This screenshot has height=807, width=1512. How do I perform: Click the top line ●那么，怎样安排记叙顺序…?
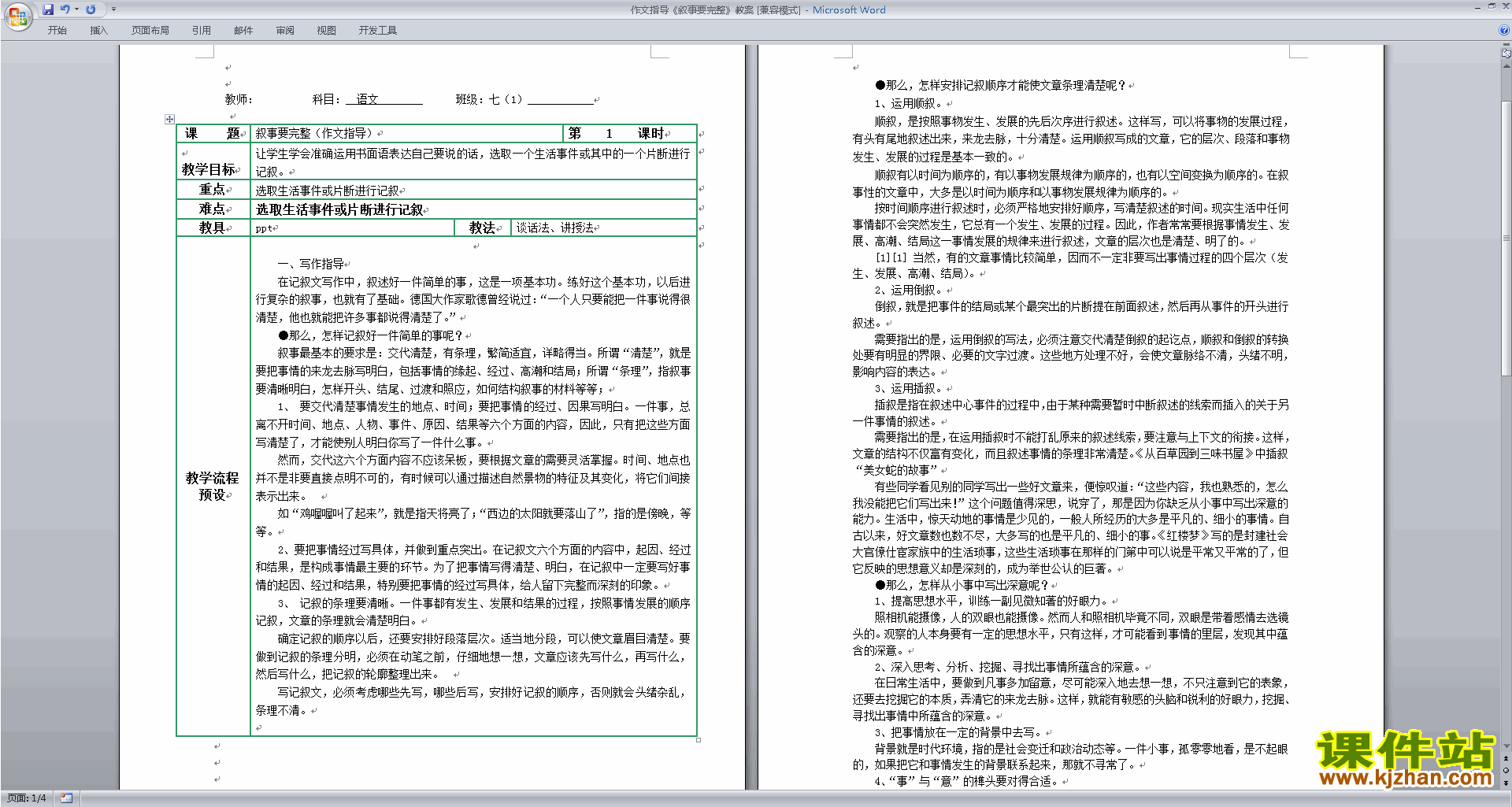pos(1001,85)
